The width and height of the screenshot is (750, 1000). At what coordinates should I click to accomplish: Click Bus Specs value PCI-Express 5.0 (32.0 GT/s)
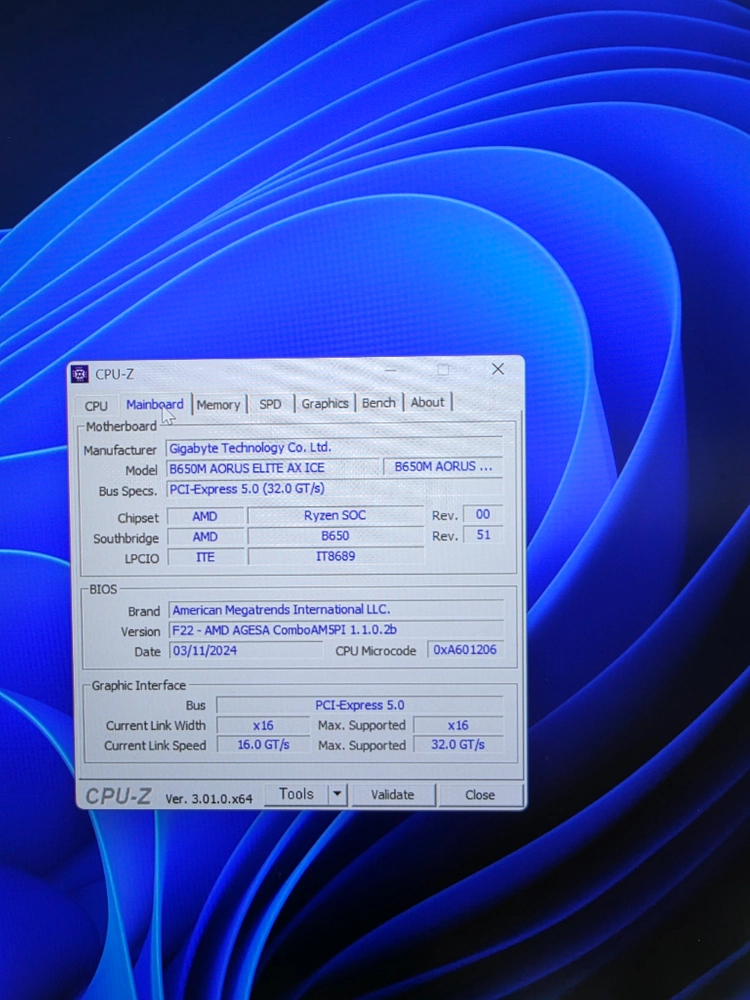(x=334, y=489)
